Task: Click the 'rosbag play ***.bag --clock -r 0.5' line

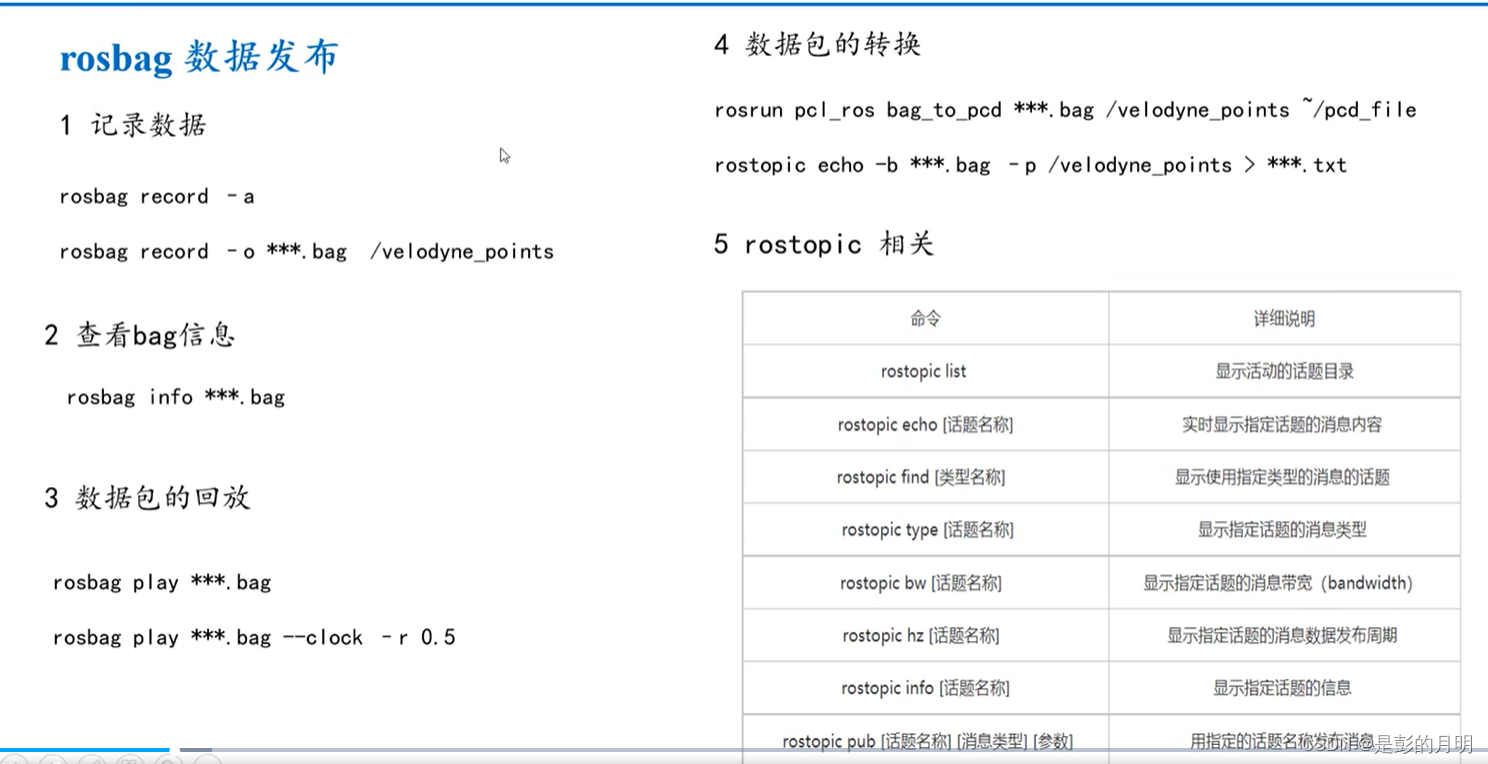Action: click(254, 637)
